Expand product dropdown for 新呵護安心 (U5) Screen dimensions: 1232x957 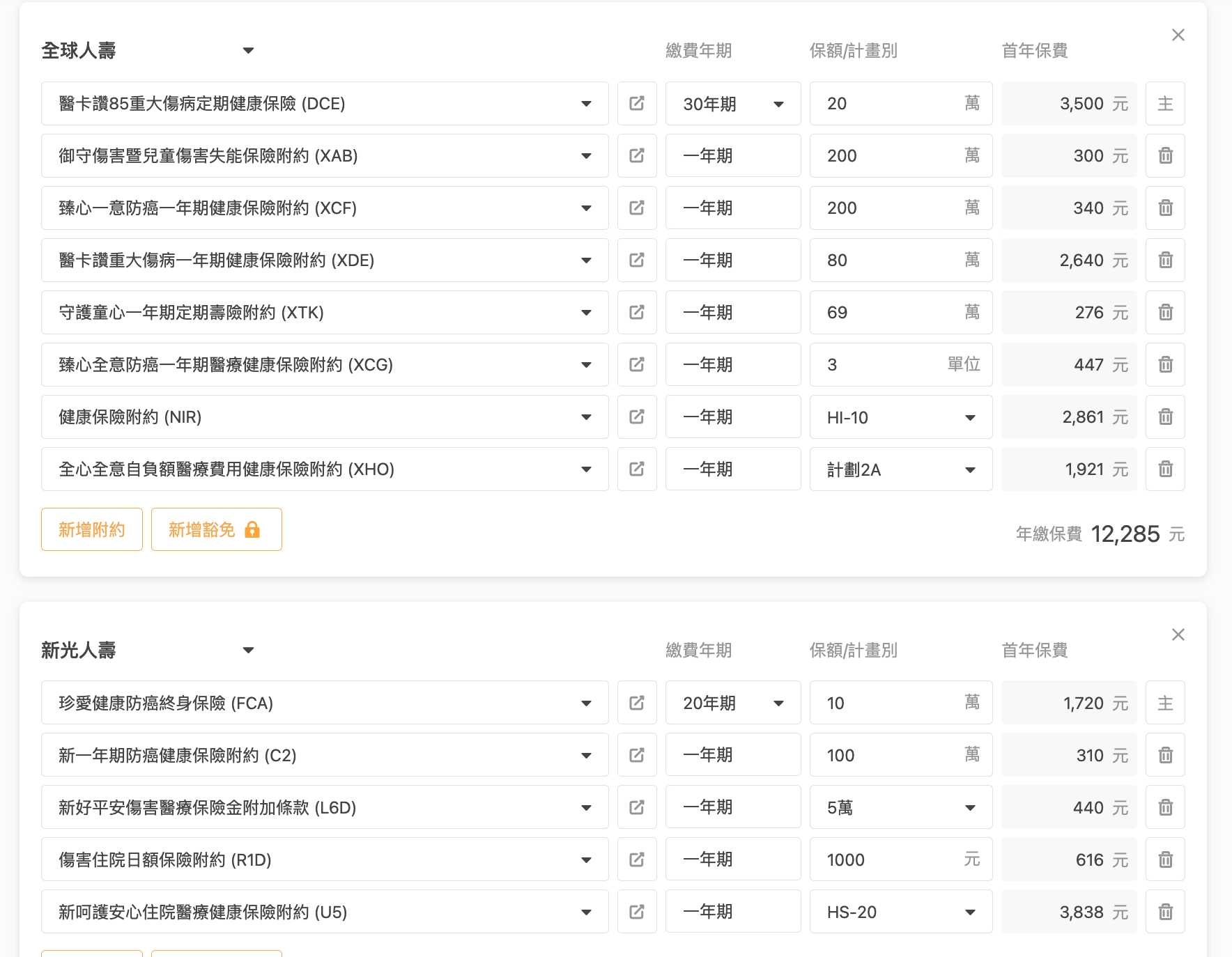click(325, 912)
